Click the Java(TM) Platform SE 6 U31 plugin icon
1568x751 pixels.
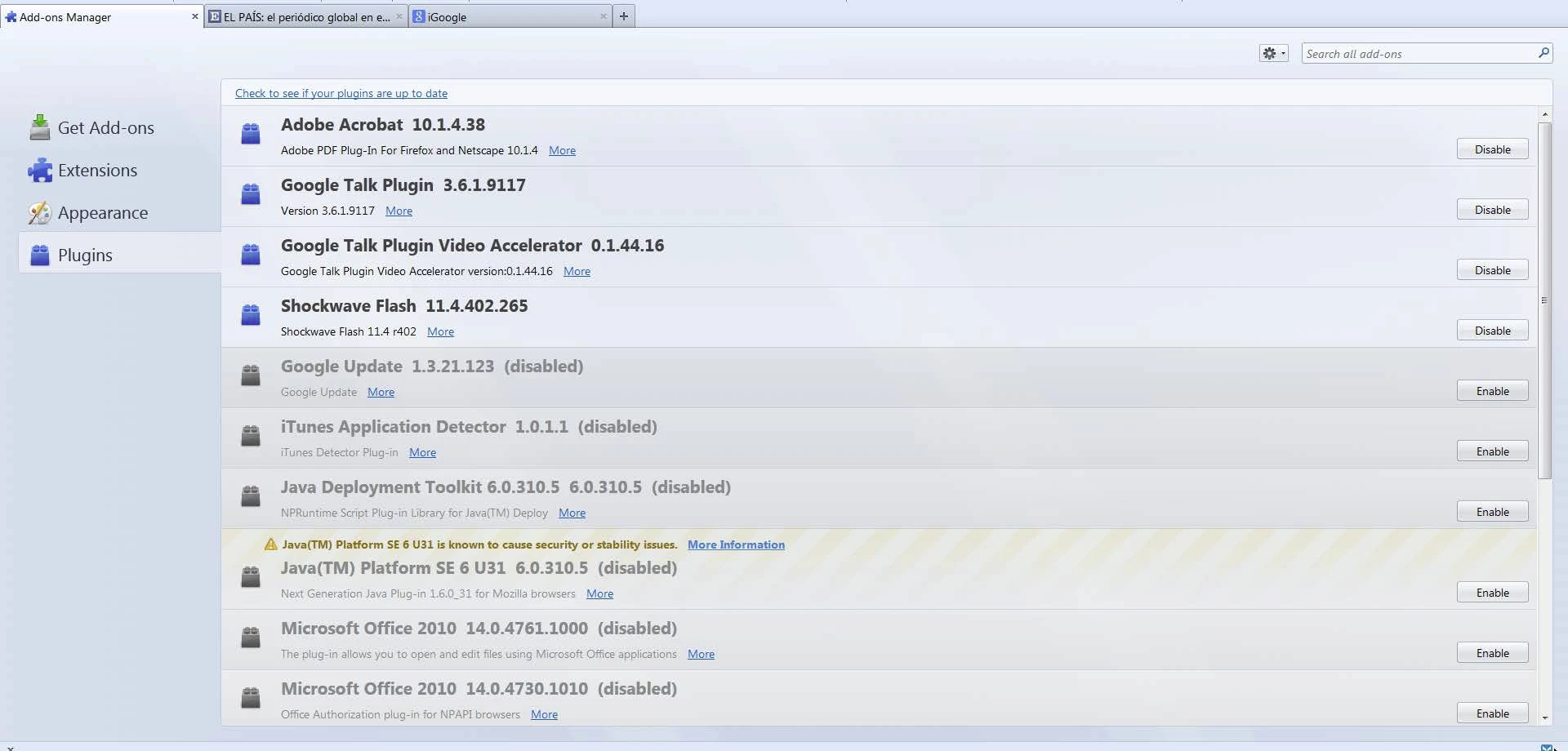click(251, 576)
